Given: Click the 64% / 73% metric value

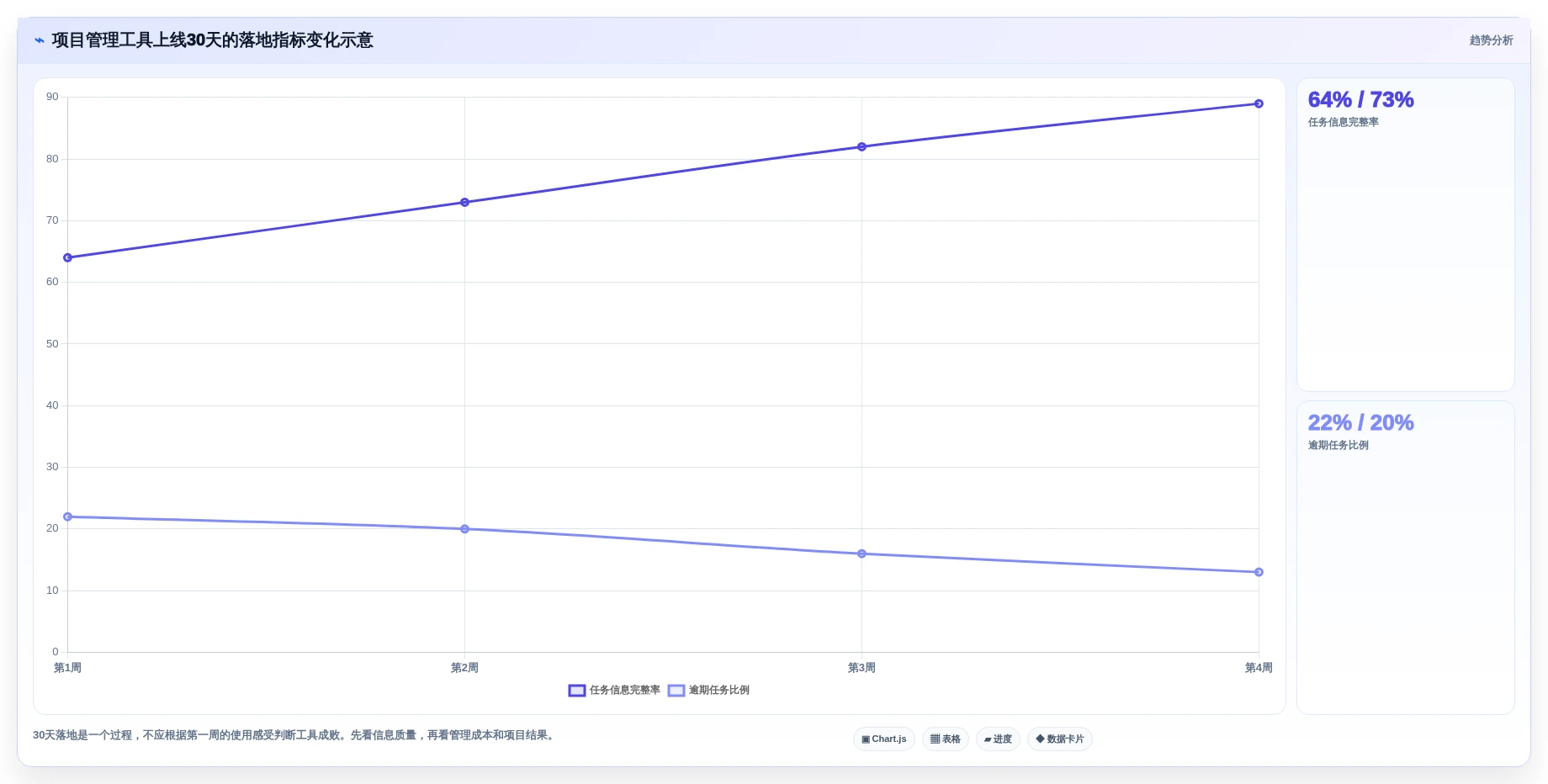Looking at the screenshot, I should pos(1360,100).
